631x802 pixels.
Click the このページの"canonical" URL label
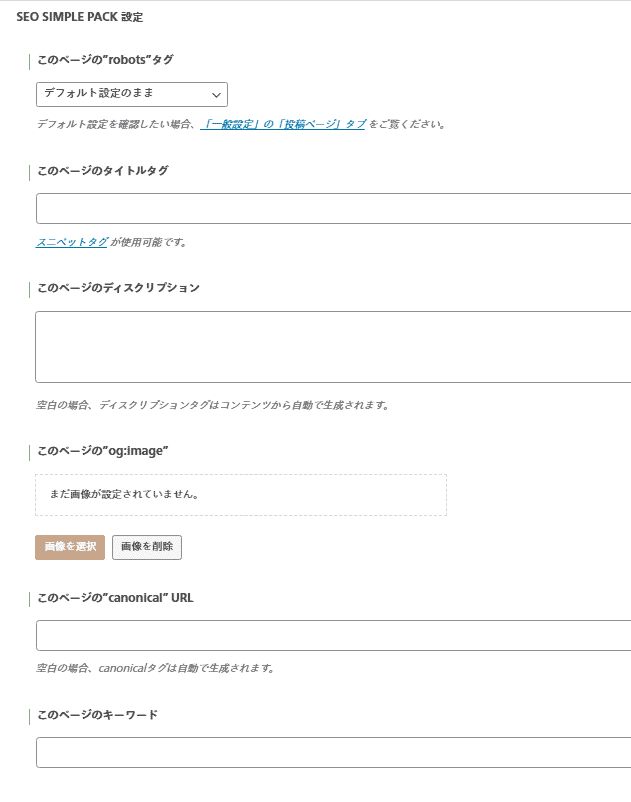pyautogui.click(x=115, y=598)
